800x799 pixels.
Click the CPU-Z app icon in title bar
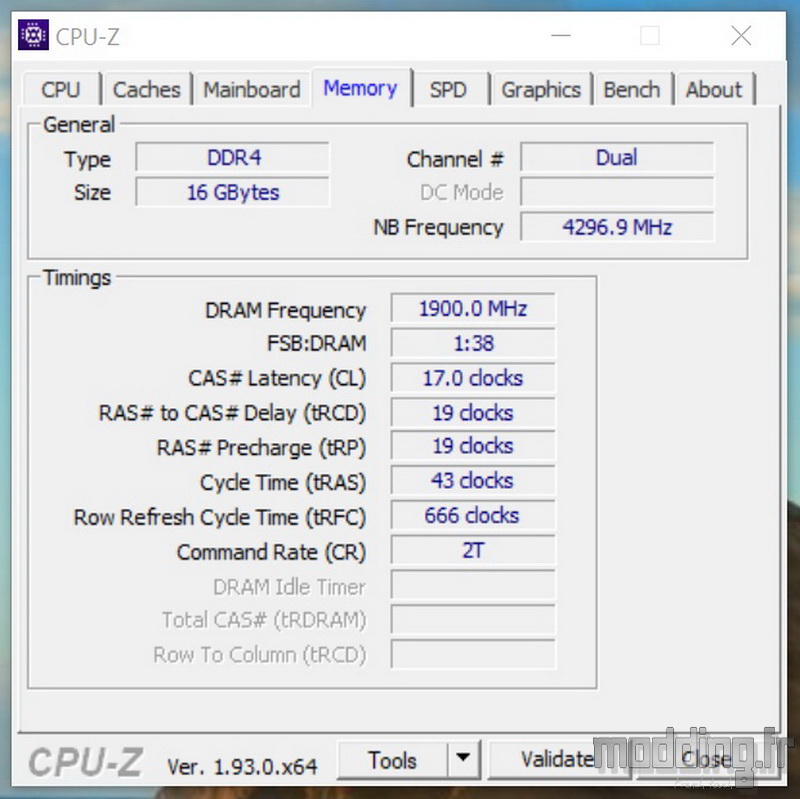click(33, 35)
